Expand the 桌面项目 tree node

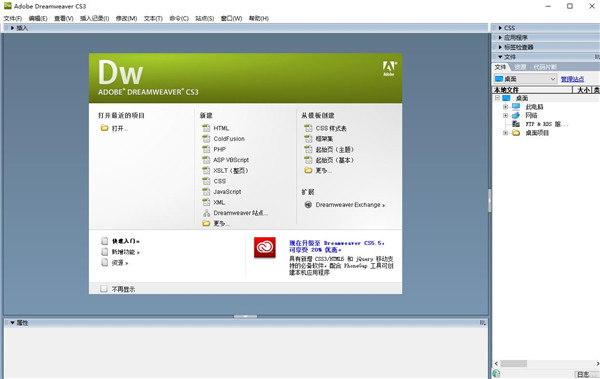click(x=505, y=133)
